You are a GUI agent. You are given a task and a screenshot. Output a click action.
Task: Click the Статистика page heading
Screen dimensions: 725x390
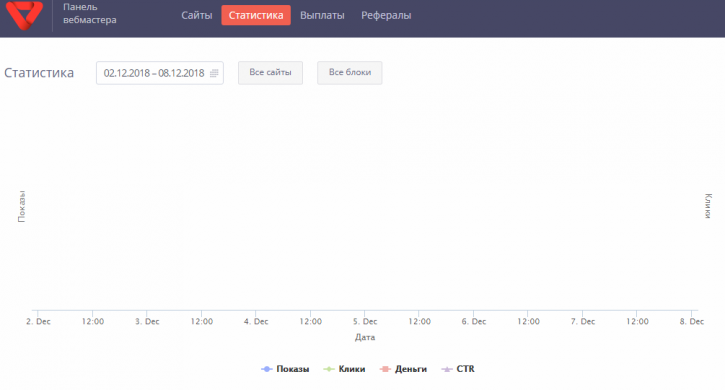(x=39, y=73)
